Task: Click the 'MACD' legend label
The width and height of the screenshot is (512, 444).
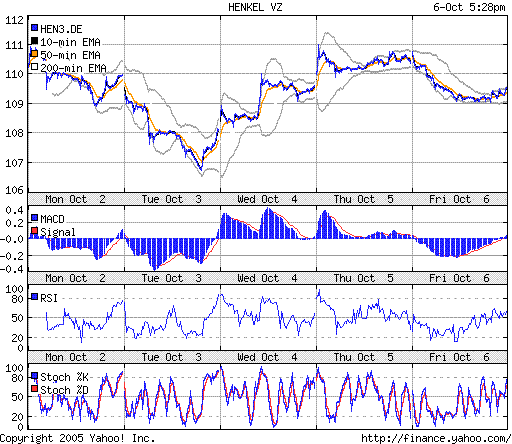Action: tap(52, 219)
